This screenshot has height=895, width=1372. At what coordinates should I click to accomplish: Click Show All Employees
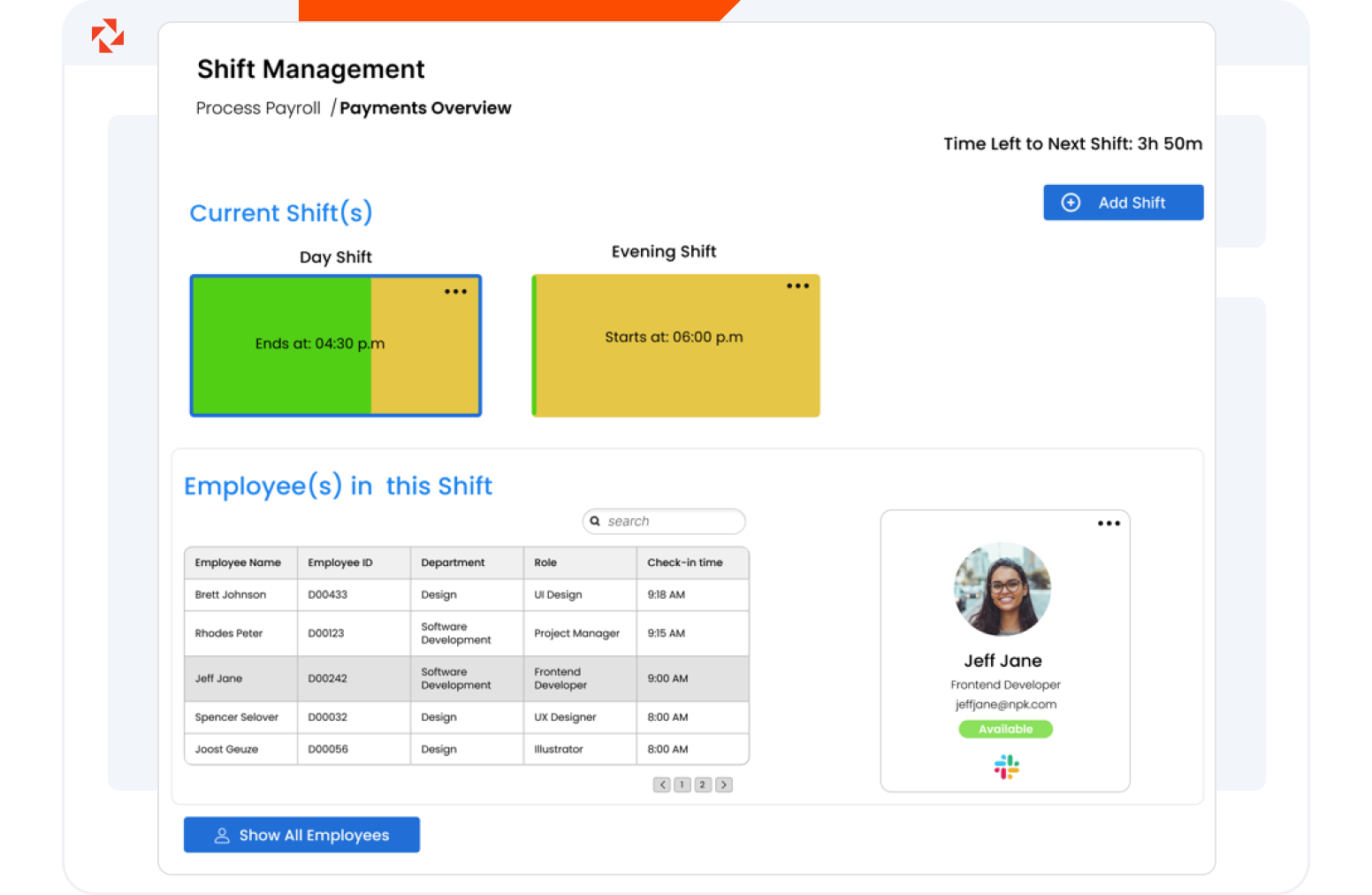pyautogui.click(x=301, y=835)
